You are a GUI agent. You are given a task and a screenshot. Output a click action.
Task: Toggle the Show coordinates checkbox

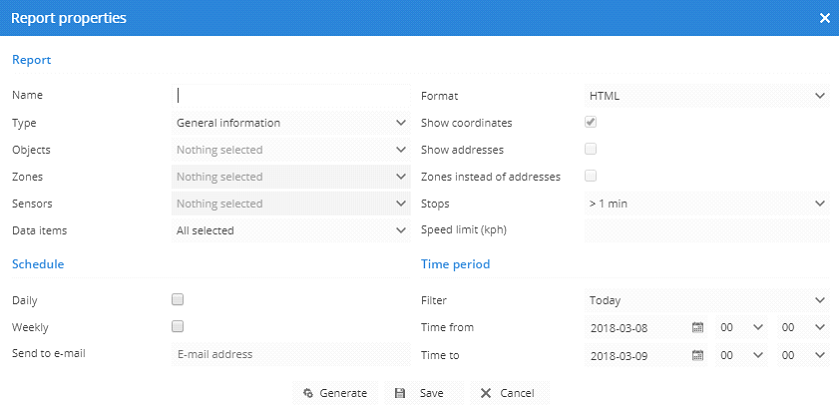[x=591, y=122]
